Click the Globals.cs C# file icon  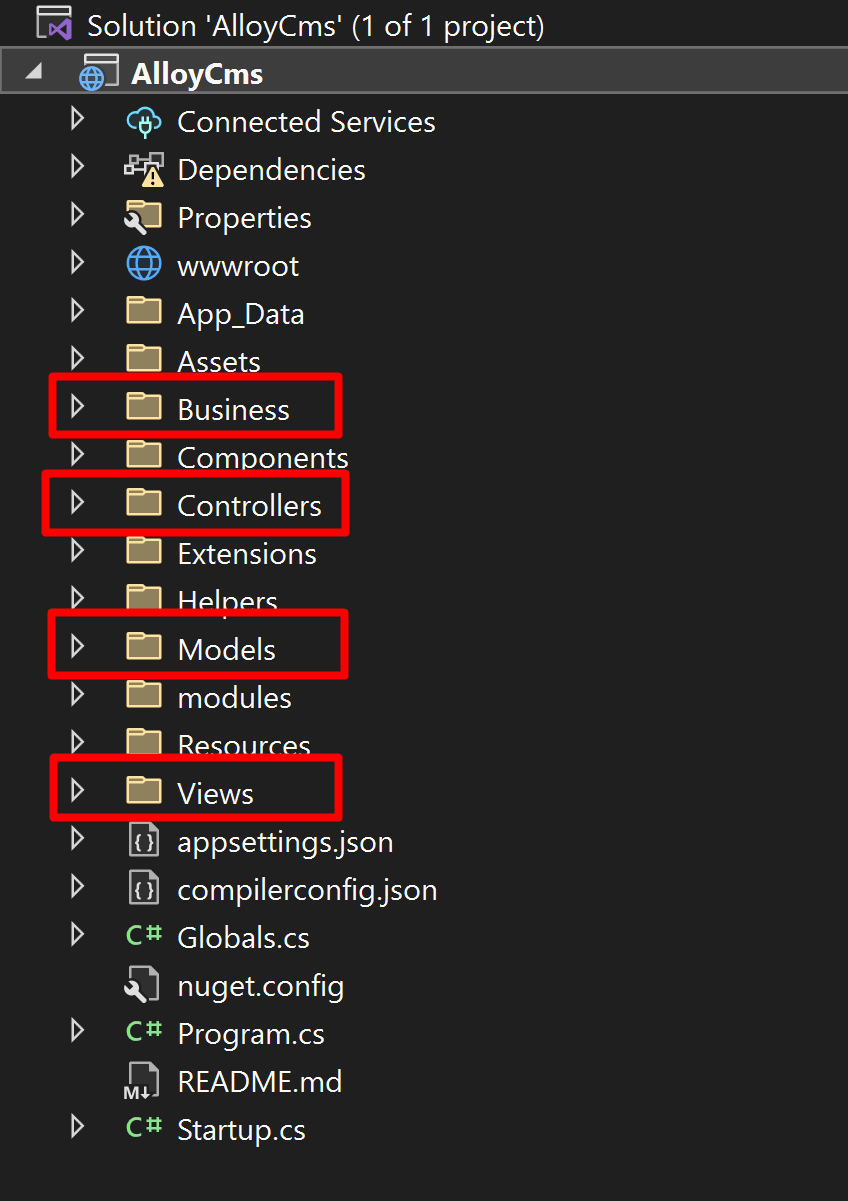[144, 937]
